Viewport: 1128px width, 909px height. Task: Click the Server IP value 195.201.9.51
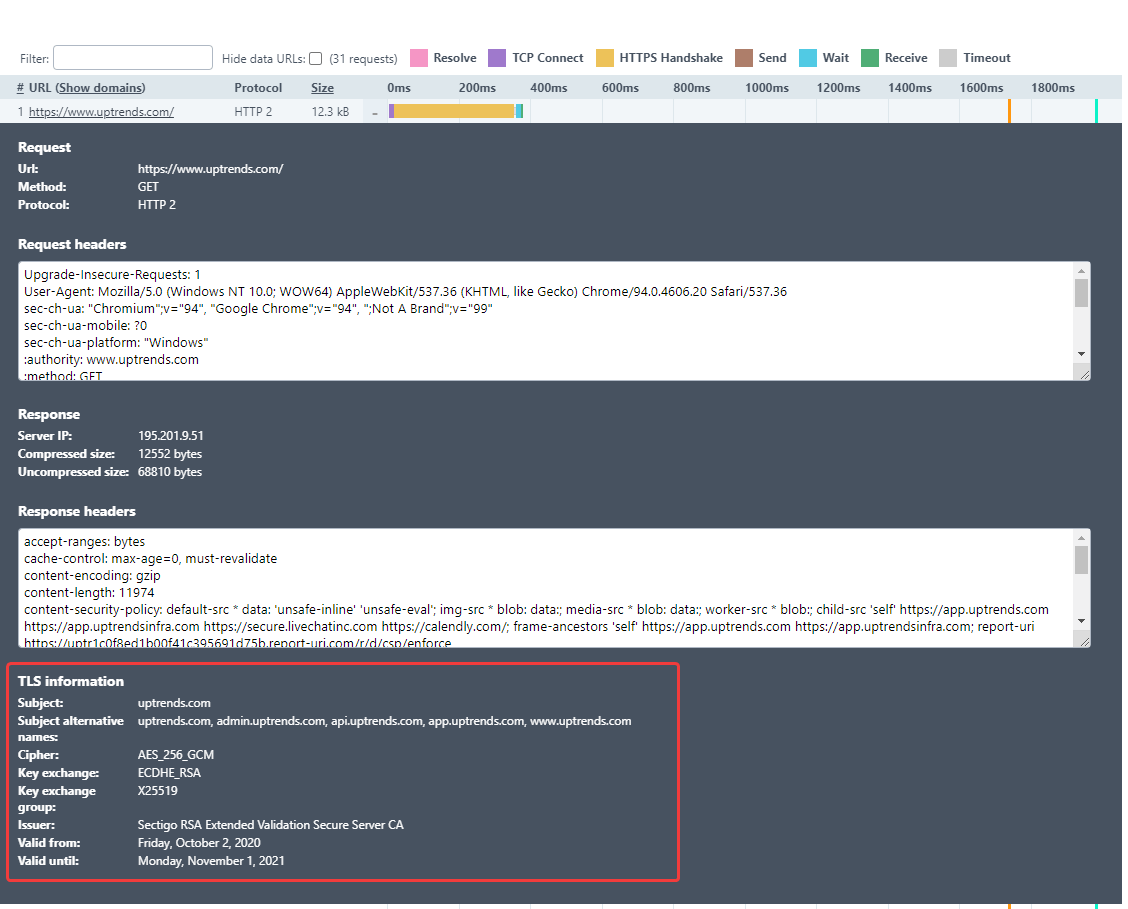(x=170, y=436)
